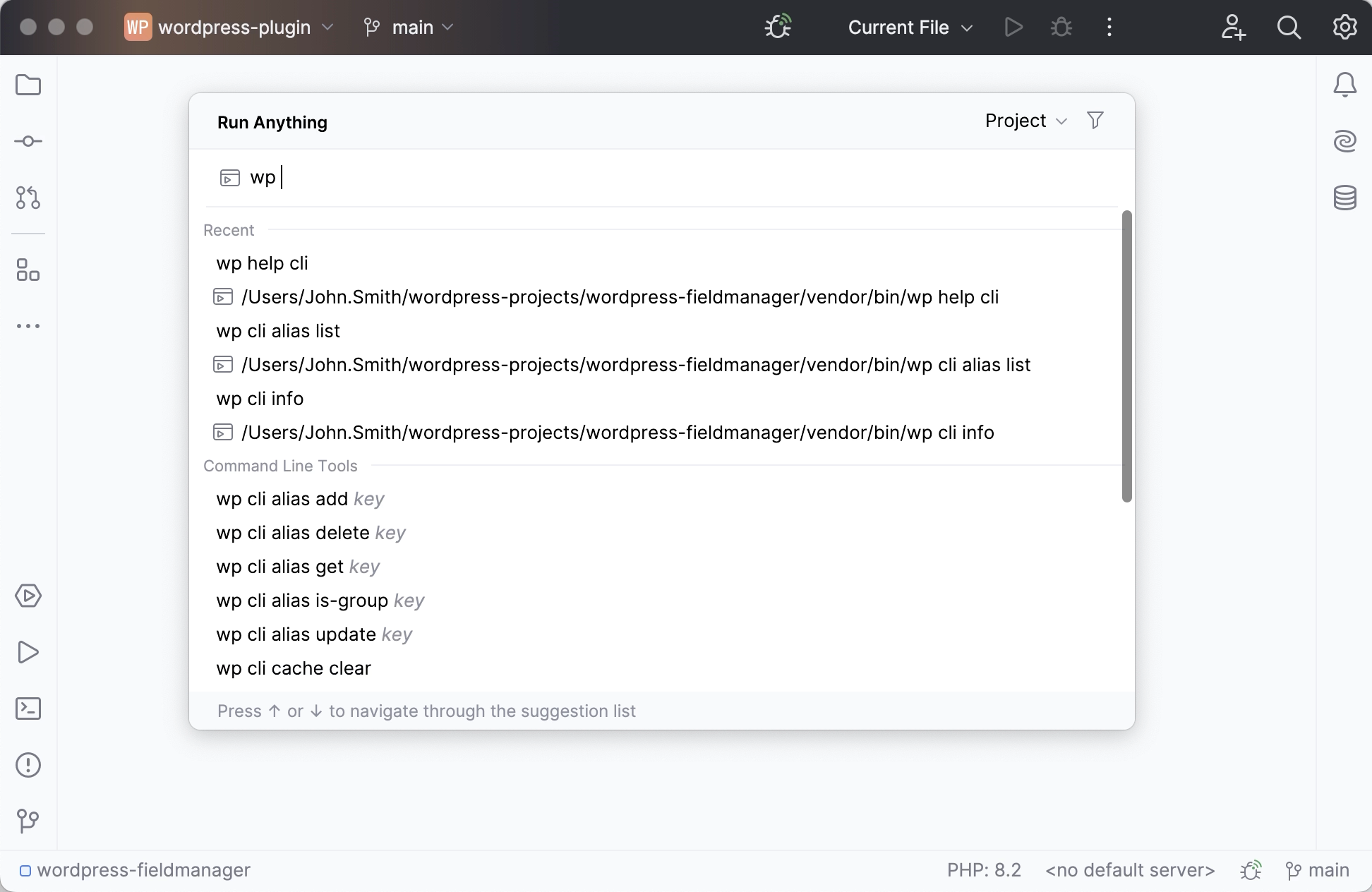Image resolution: width=1372 pixels, height=892 pixels.
Task: Open IDE Settings with the gear icon
Action: click(1344, 28)
